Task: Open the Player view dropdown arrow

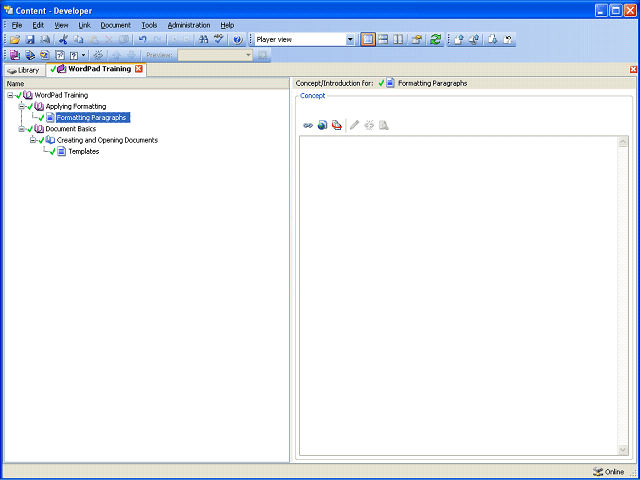Action: tap(350, 40)
